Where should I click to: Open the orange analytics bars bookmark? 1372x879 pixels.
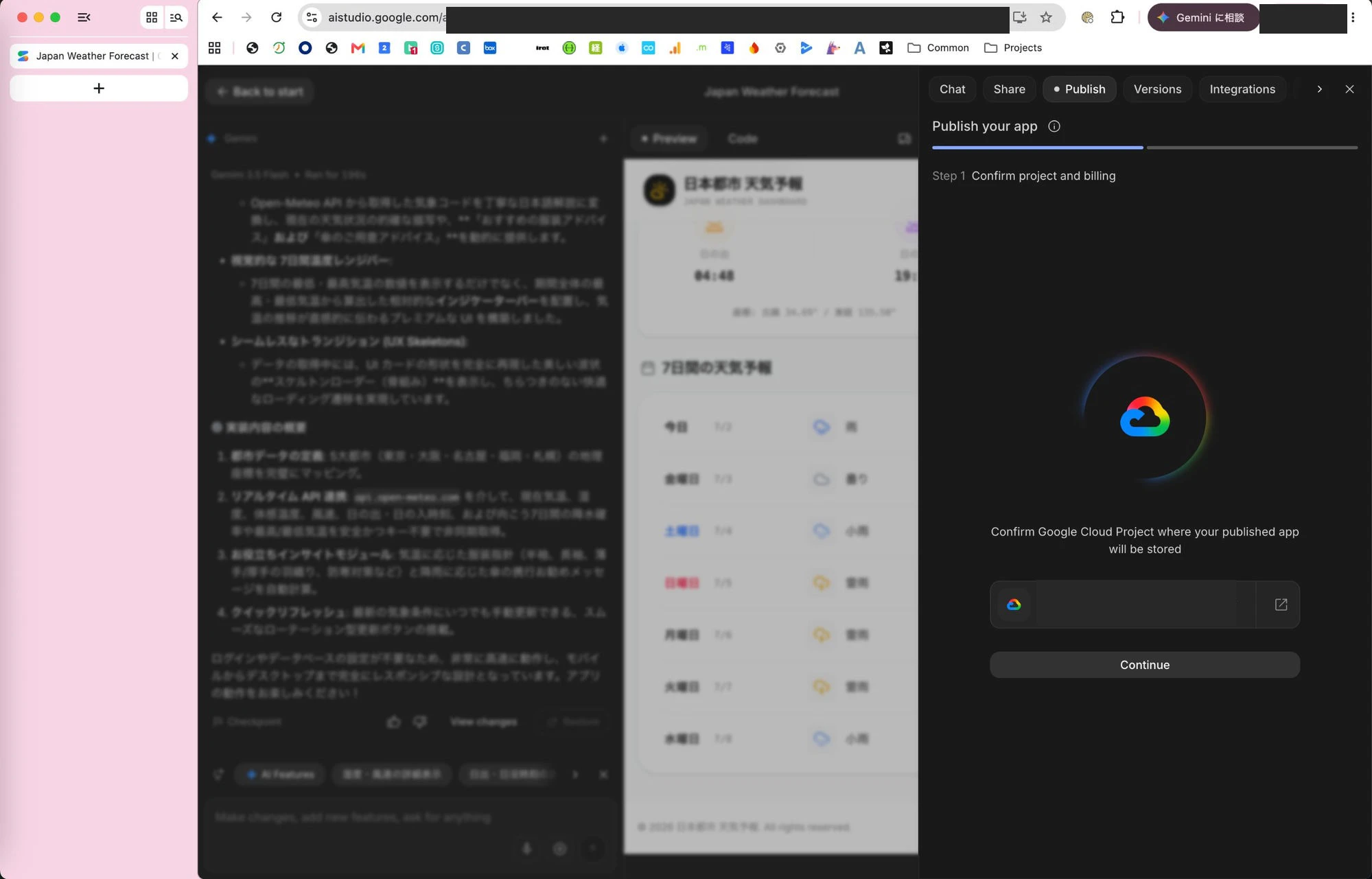(x=675, y=47)
